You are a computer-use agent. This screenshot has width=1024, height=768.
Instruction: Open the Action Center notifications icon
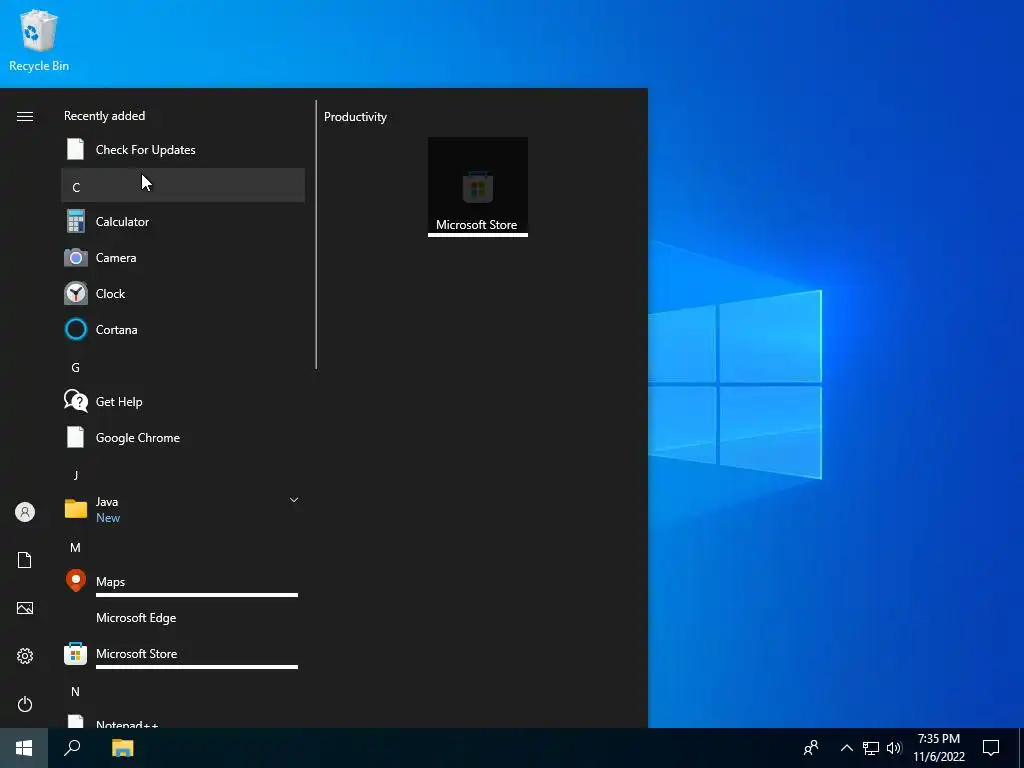coord(991,748)
